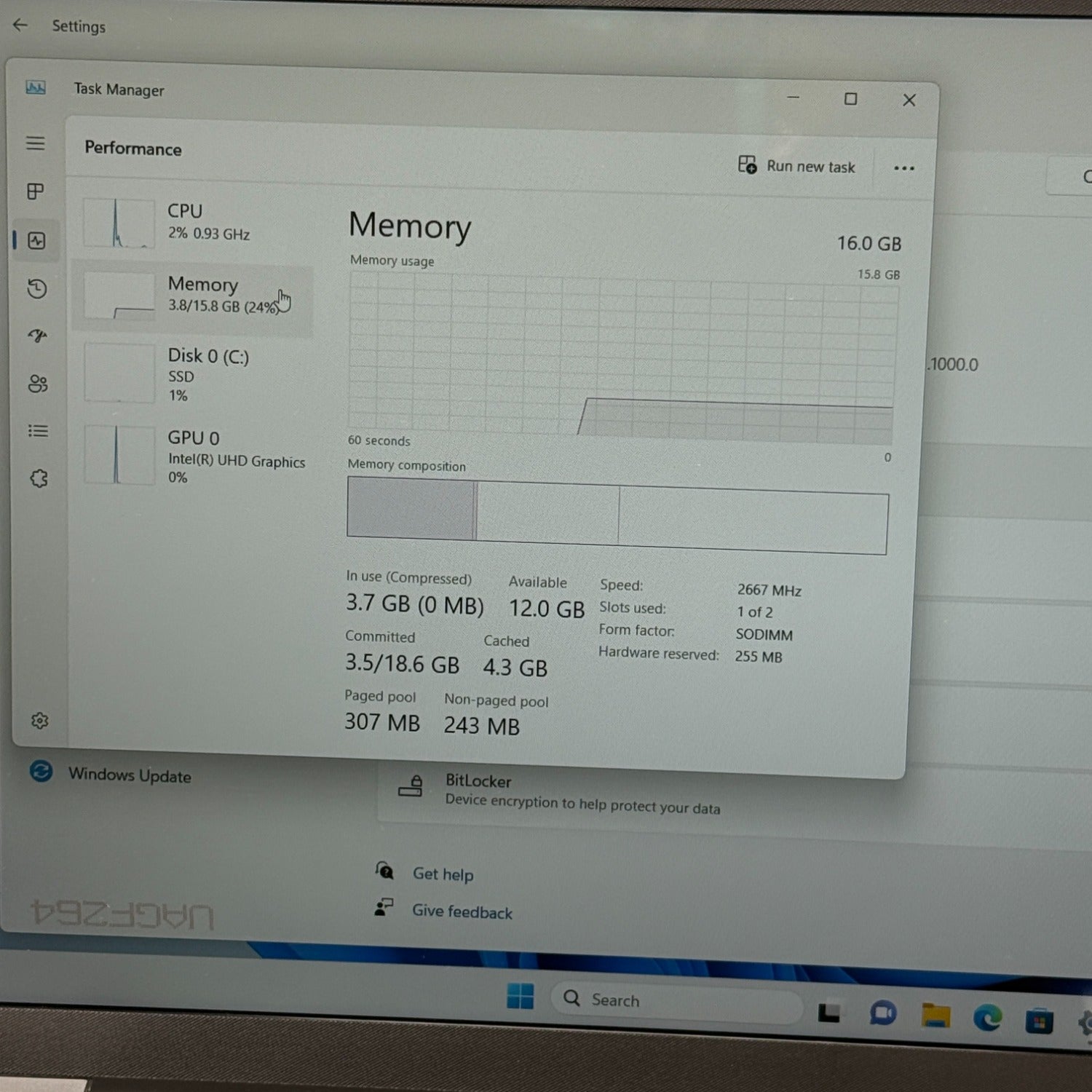Viewport: 1092px width, 1092px height.
Task: Click the Get help link
Action: [443, 874]
